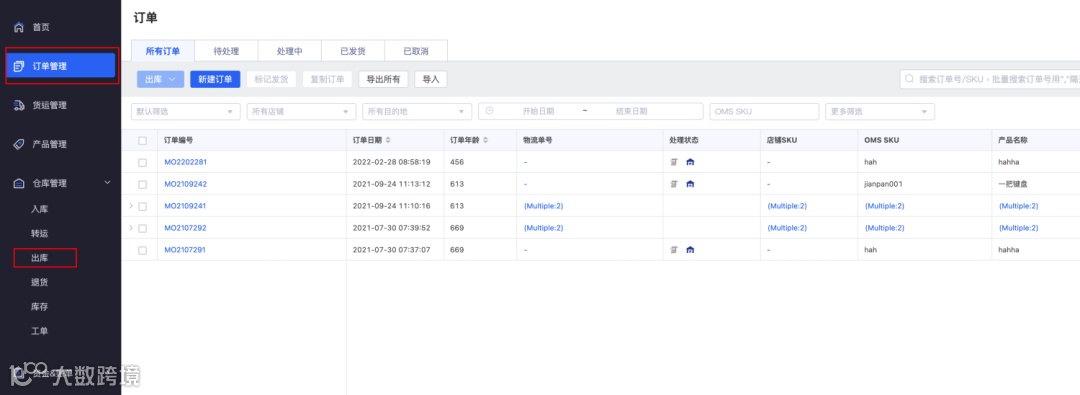Expand the row for order MO2107292
1080x395 pixels.
click(x=131, y=227)
